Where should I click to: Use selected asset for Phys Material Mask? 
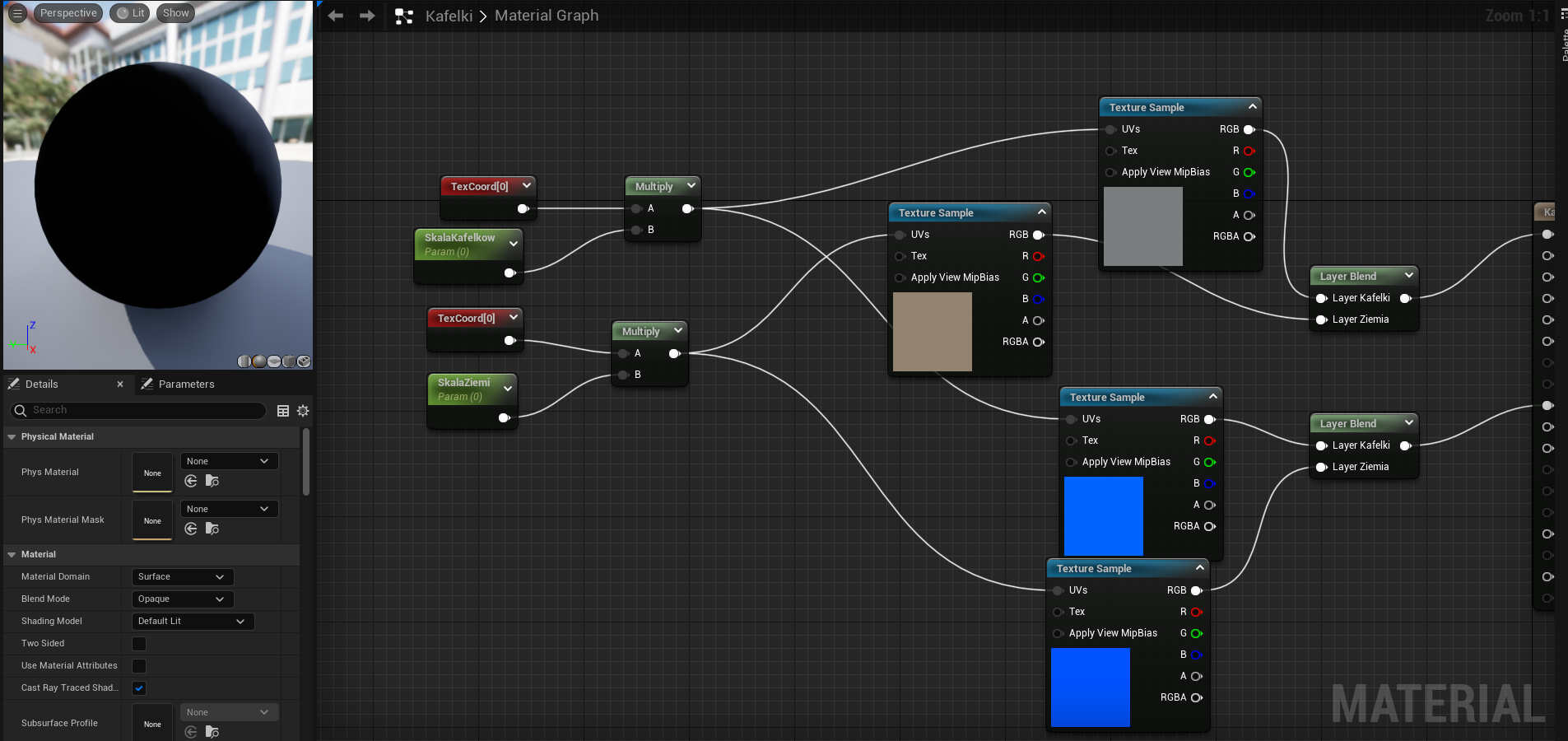click(x=191, y=529)
